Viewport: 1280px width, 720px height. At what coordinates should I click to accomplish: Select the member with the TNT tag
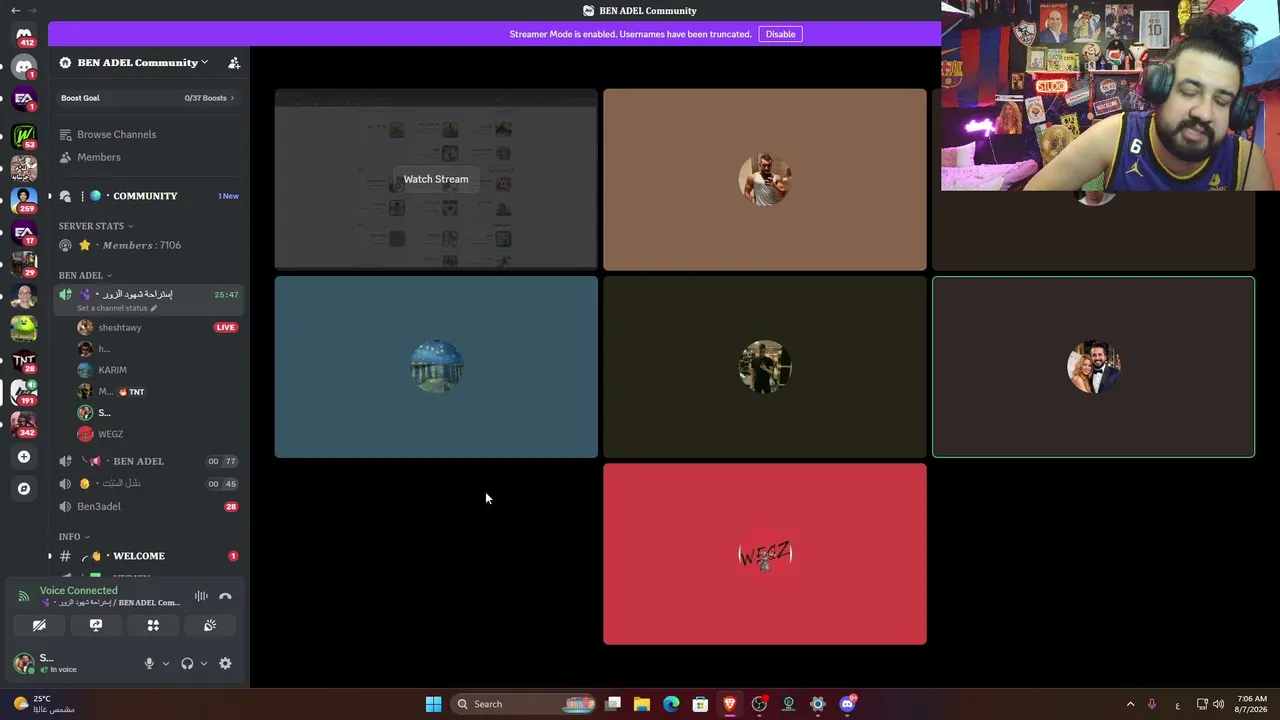[x=158, y=391]
